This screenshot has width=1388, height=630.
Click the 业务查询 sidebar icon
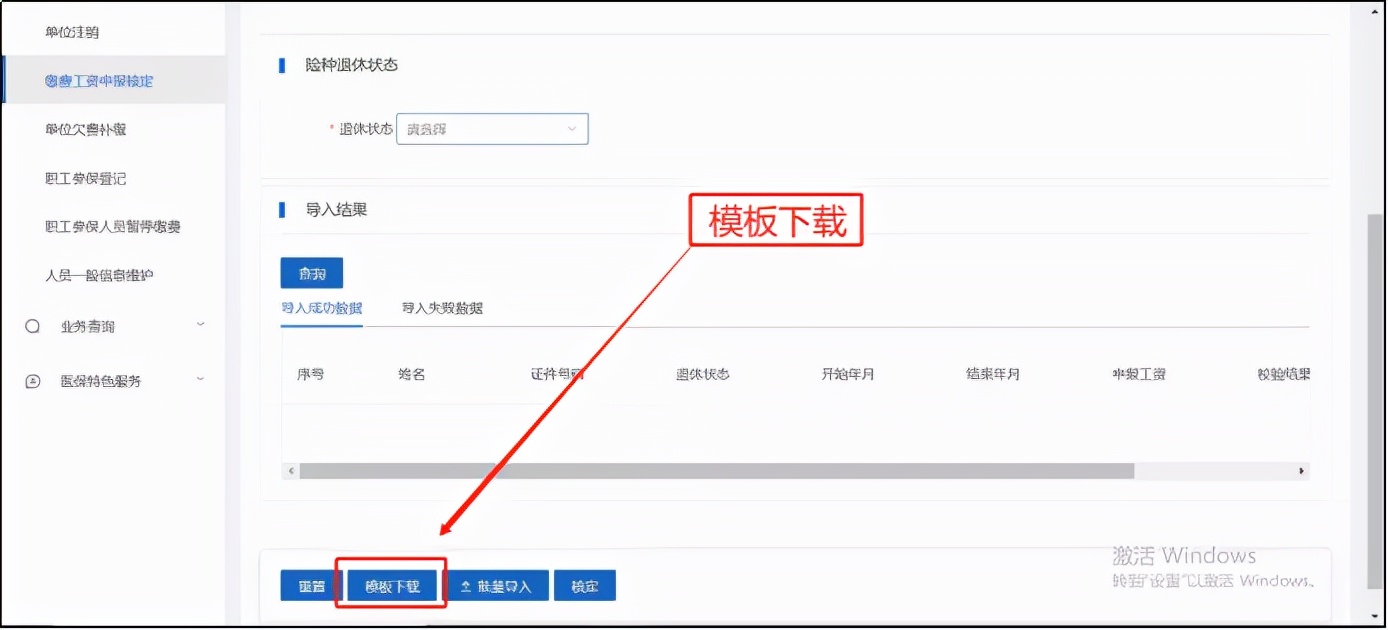pos(31,325)
